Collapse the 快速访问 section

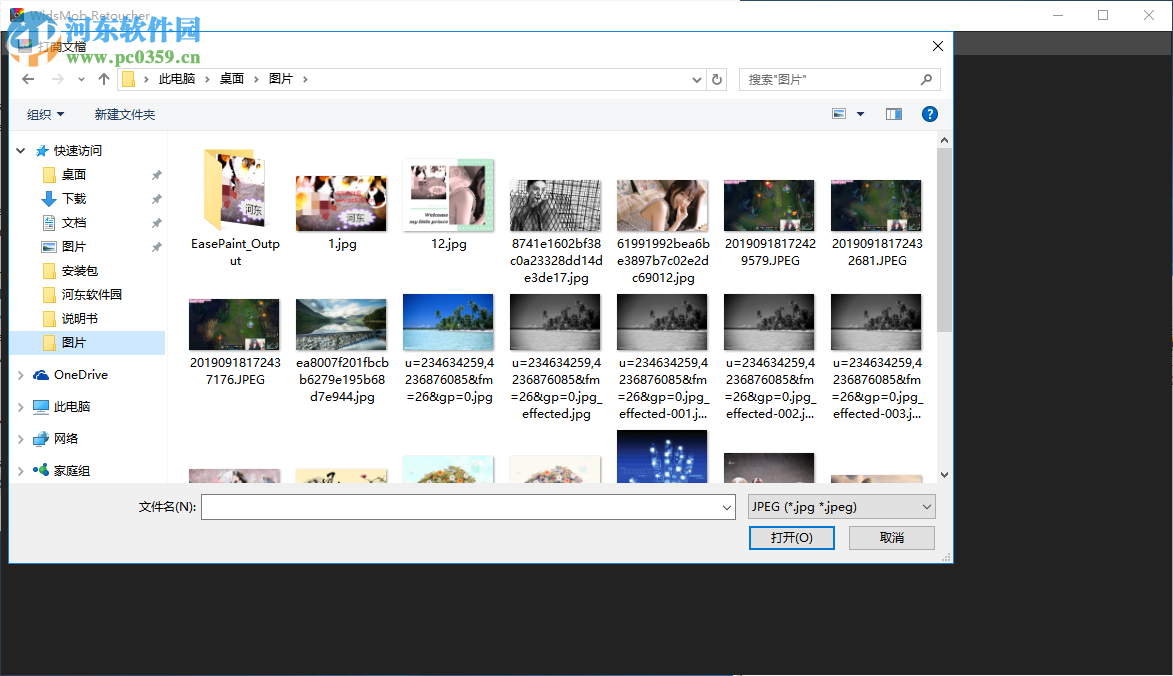20,150
